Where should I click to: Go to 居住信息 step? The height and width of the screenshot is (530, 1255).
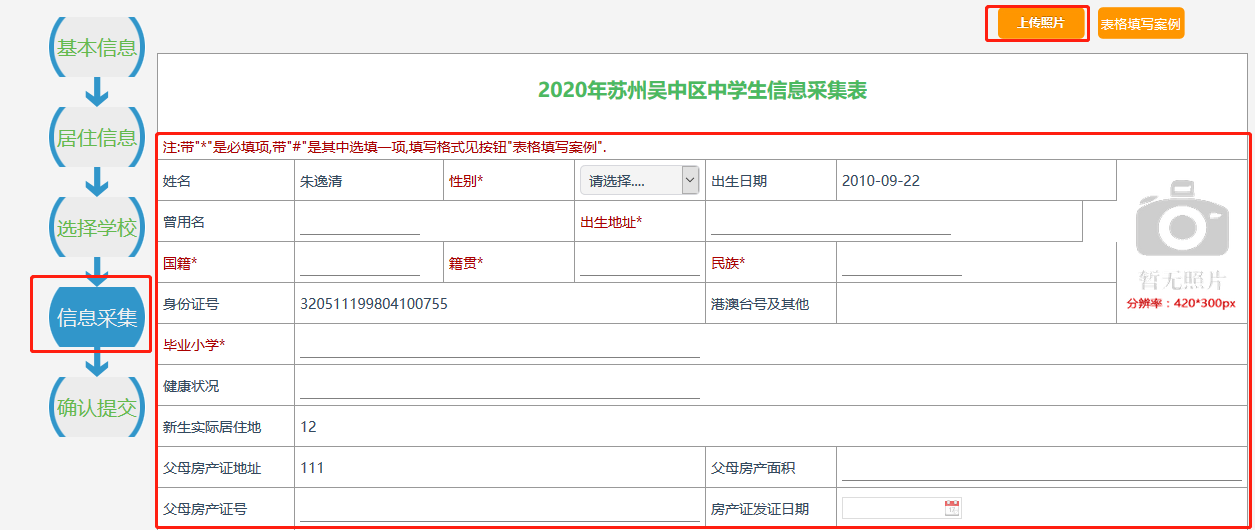coord(96,137)
